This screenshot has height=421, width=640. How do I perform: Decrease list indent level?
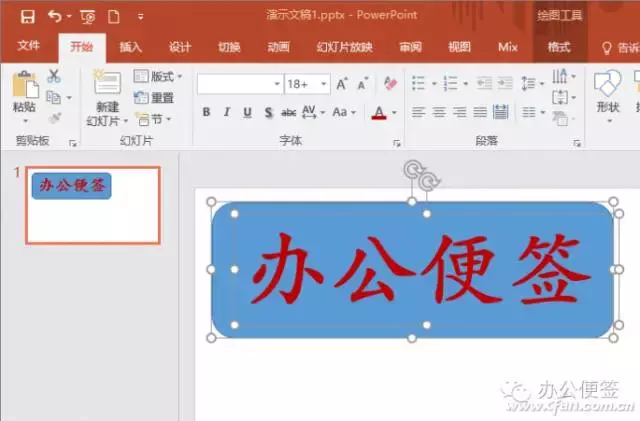tap(484, 83)
